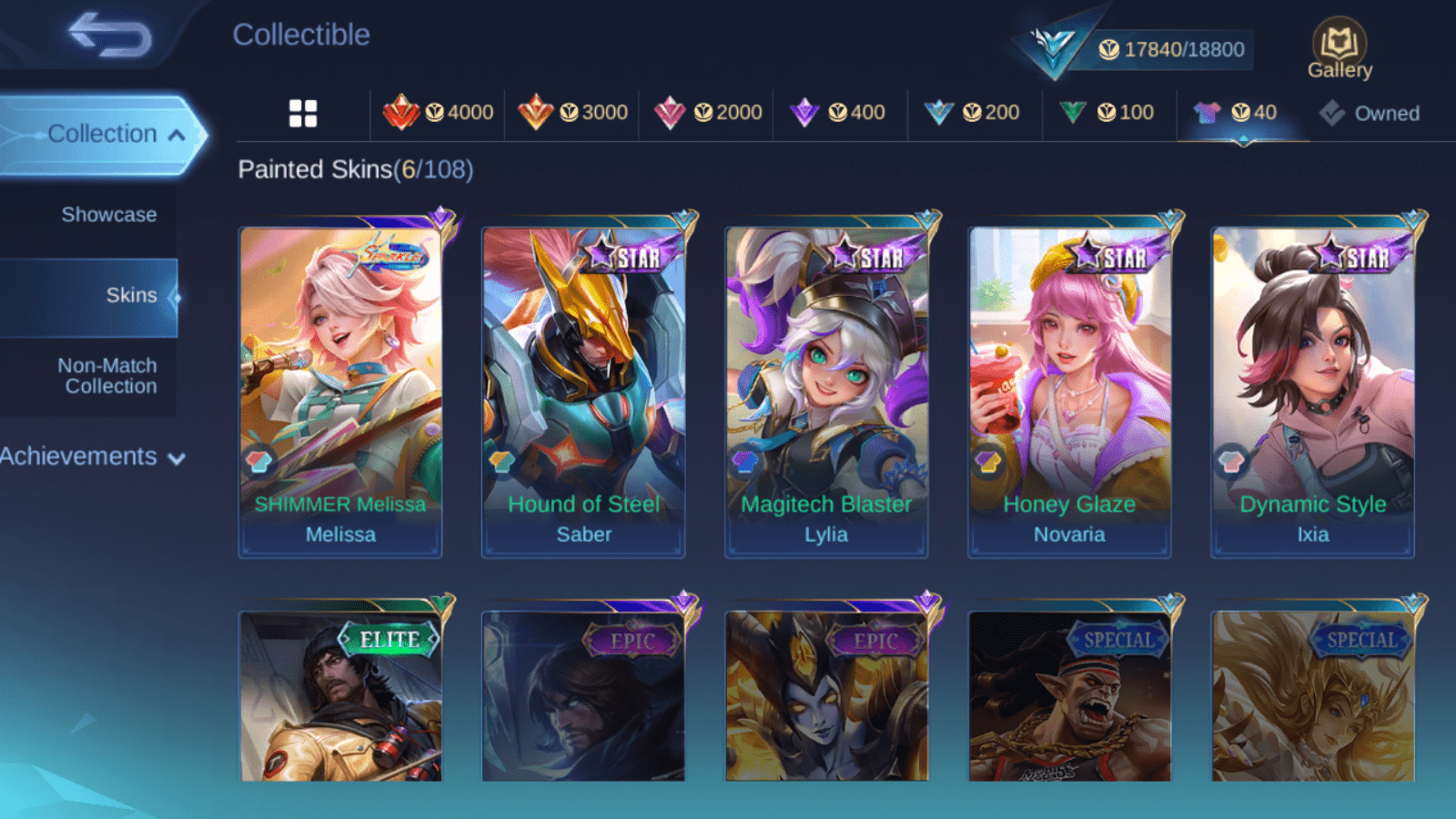Image resolution: width=1456 pixels, height=819 pixels.
Task: Open SHIMMER Melissa skin card
Action: click(340, 391)
